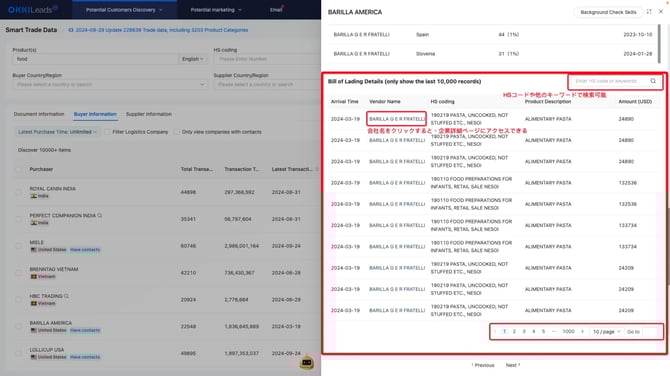670x376 pixels.
Task: Click the previous page arrow in bill of lading pagination
Action: 495,332
